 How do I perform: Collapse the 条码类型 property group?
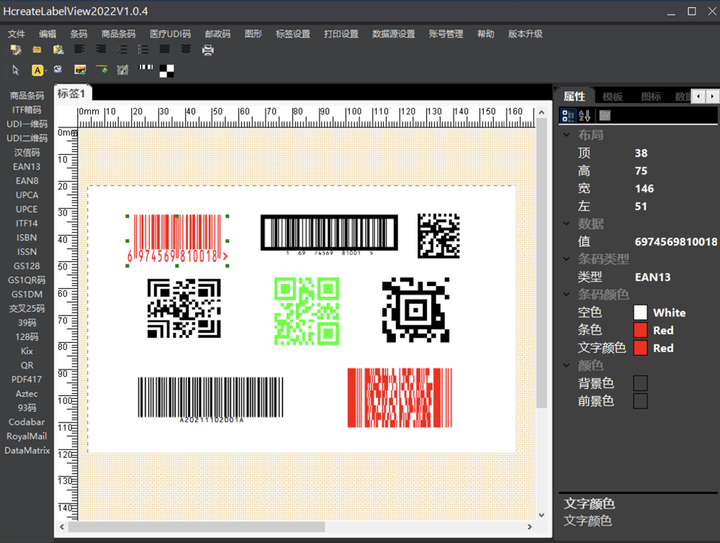[567, 259]
